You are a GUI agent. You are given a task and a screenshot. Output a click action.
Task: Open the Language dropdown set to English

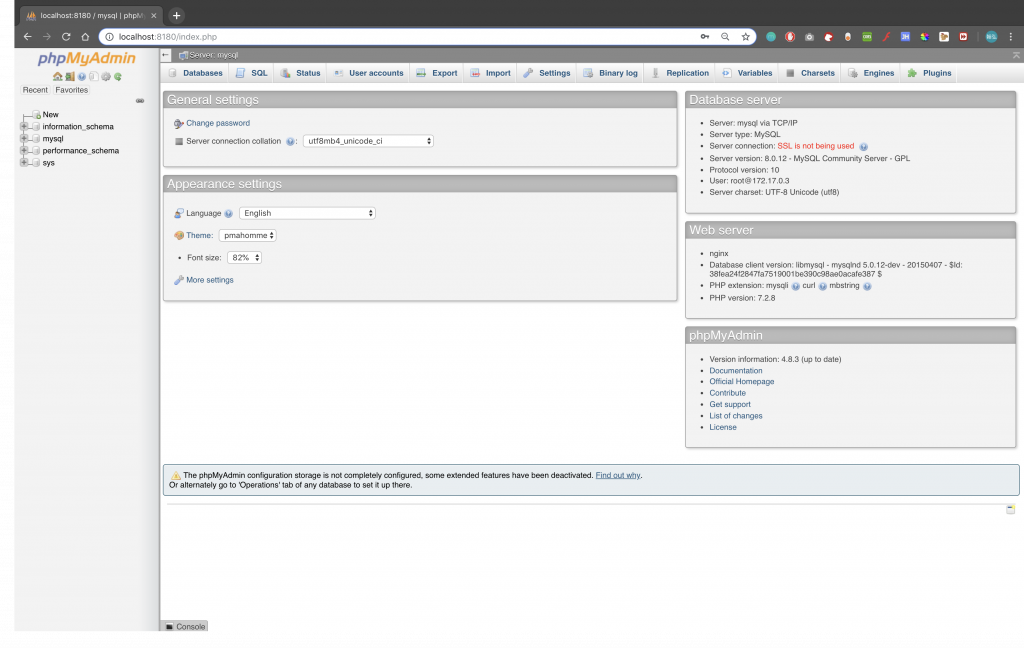click(307, 214)
